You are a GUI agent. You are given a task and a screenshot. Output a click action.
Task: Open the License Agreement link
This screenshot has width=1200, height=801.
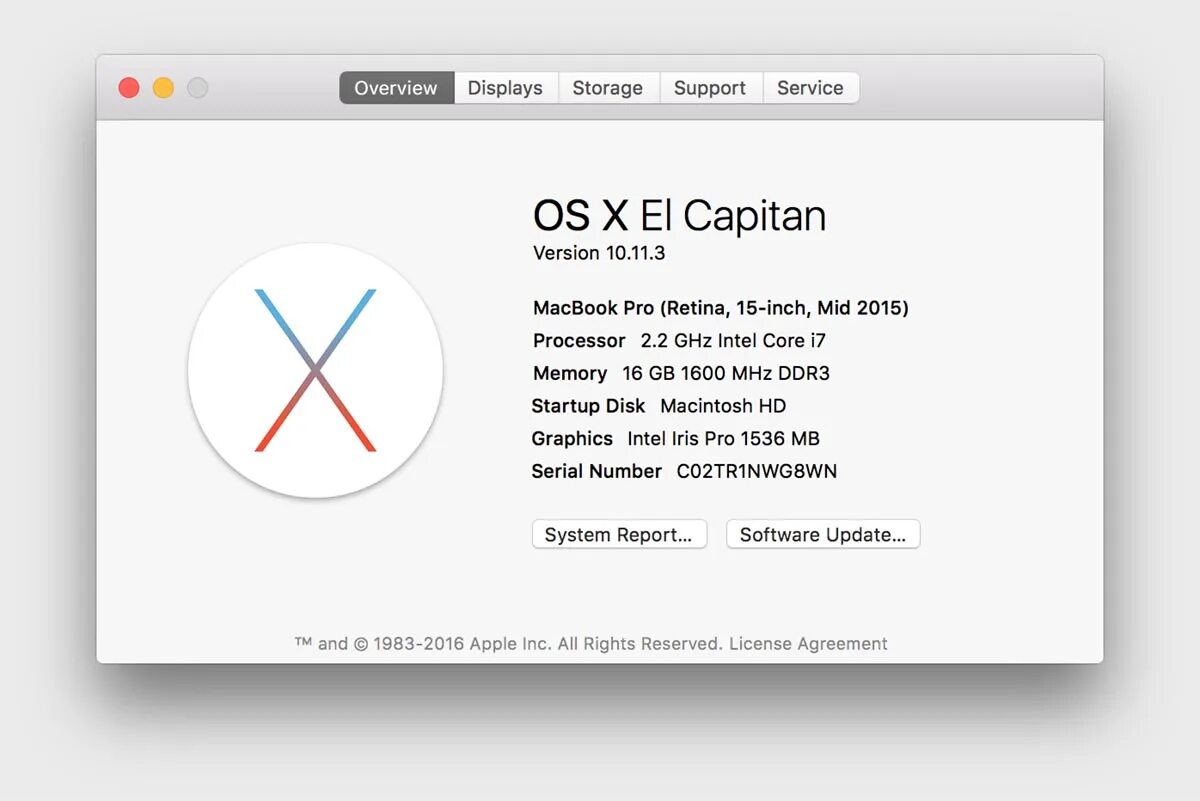pos(808,644)
